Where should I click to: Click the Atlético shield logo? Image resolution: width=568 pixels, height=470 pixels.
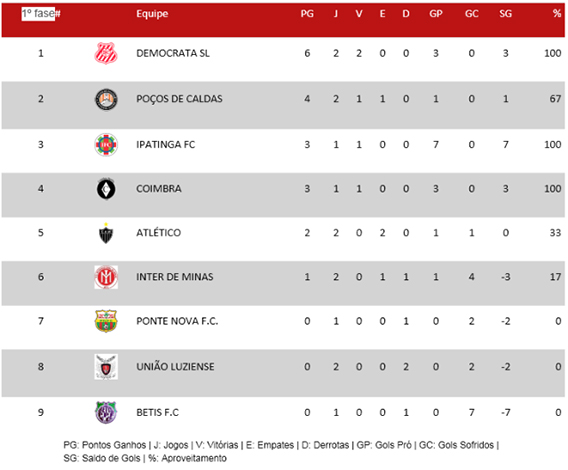[x=106, y=233]
